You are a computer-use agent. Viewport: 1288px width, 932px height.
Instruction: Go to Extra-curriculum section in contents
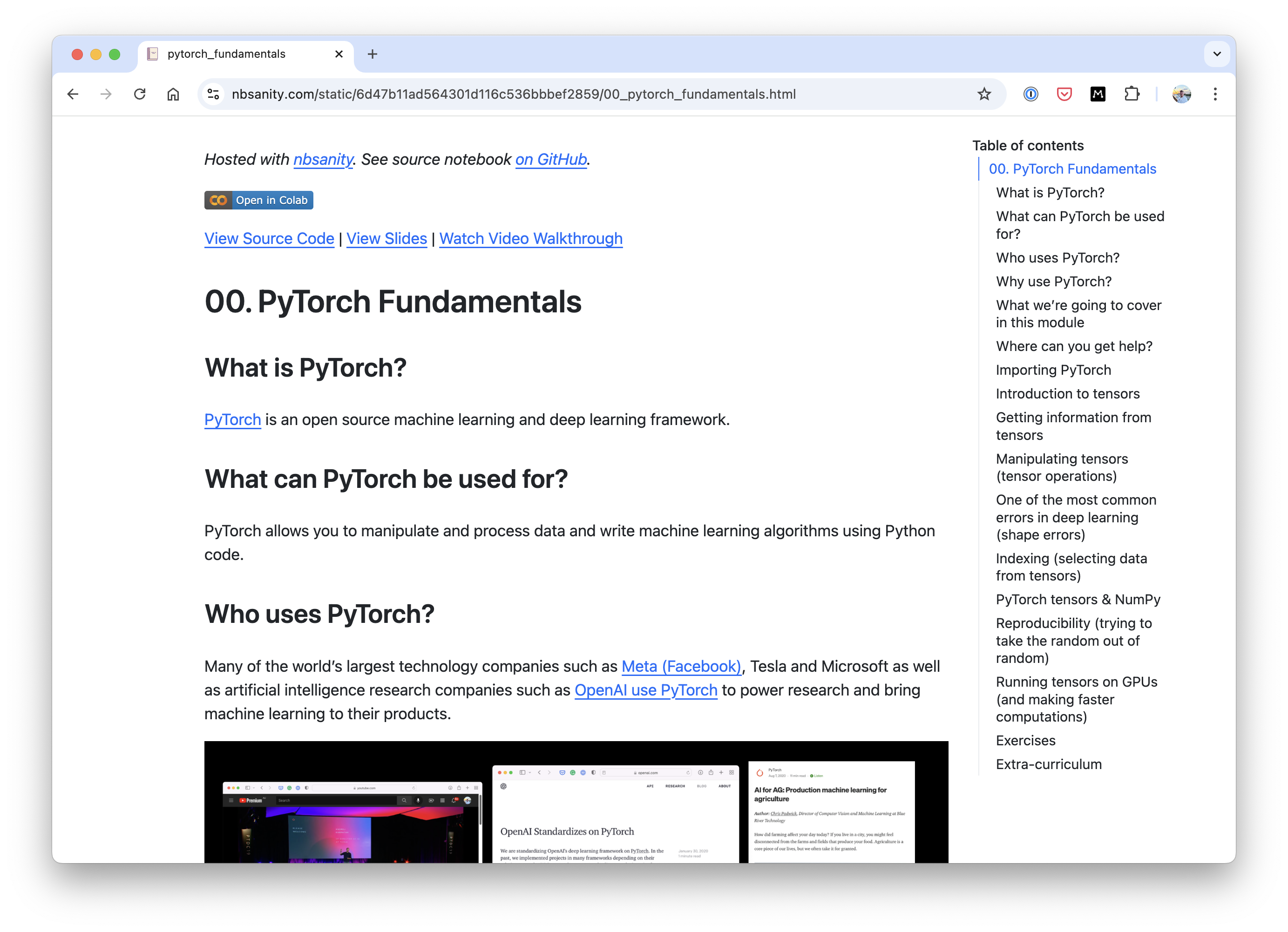[x=1048, y=764]
